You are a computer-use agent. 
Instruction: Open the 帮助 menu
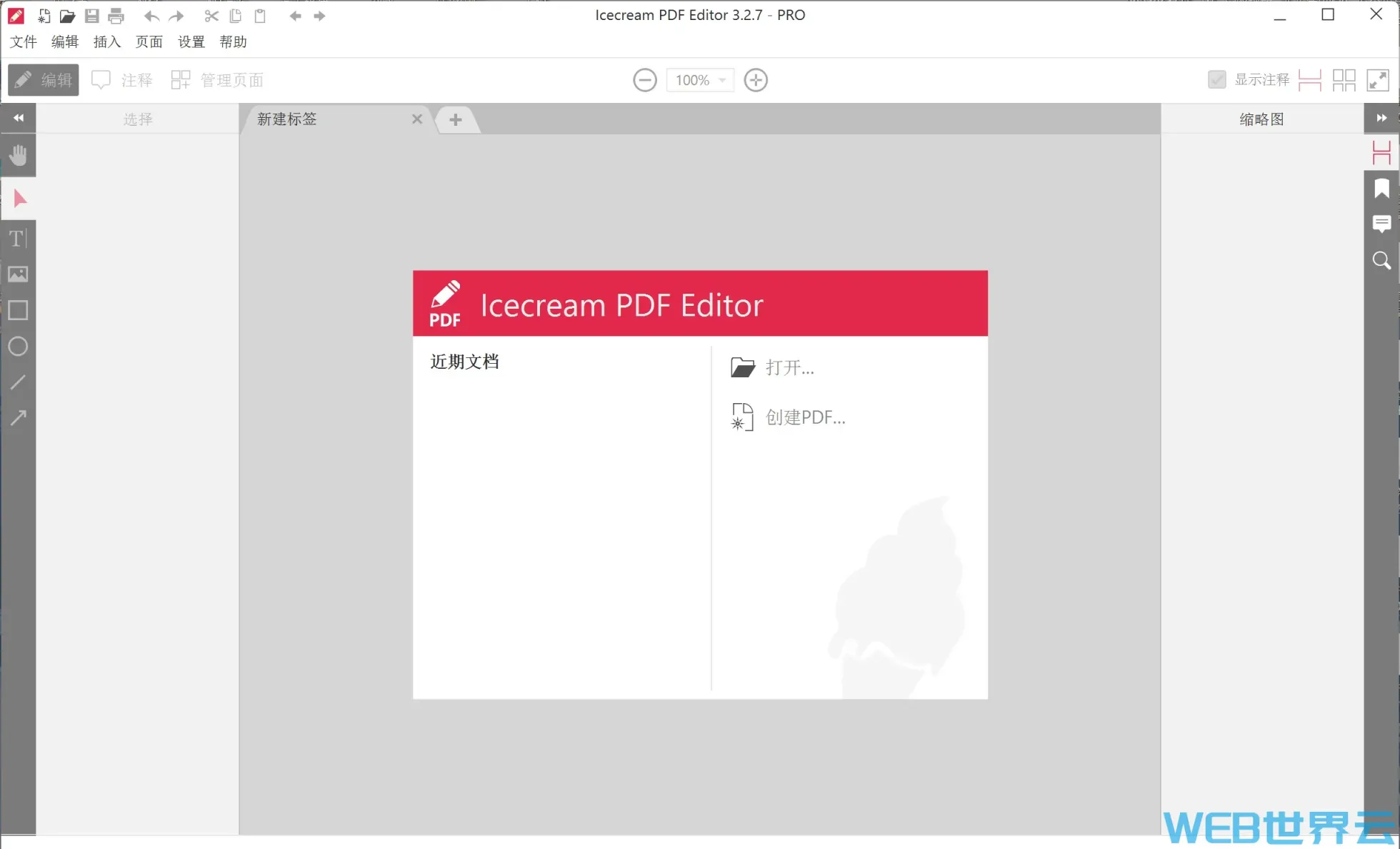(x=234, y=41)
